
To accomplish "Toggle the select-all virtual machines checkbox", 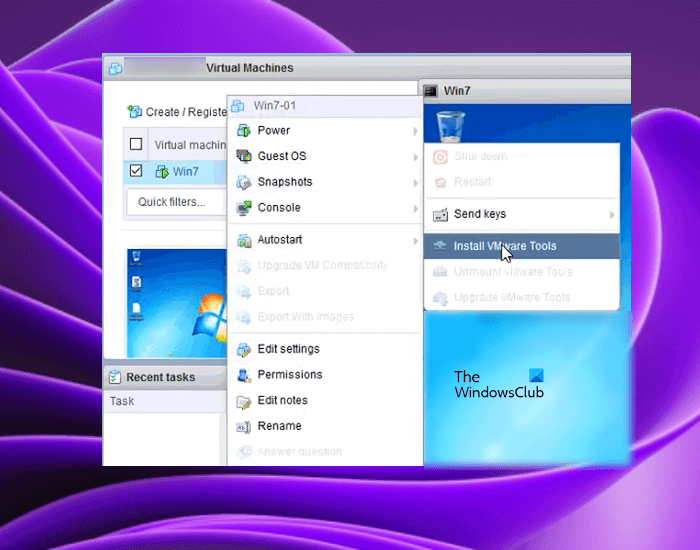I will [136, 144].
